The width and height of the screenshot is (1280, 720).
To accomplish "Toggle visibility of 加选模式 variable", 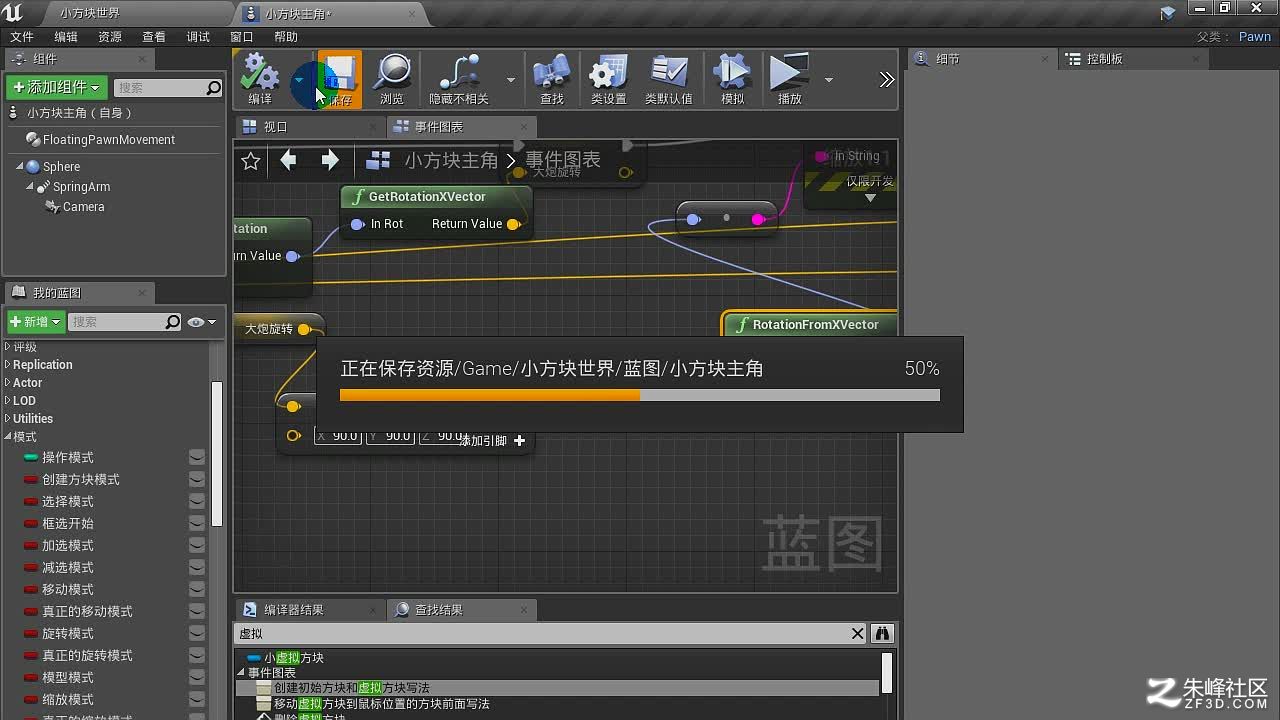I will (x=197, y=545).
